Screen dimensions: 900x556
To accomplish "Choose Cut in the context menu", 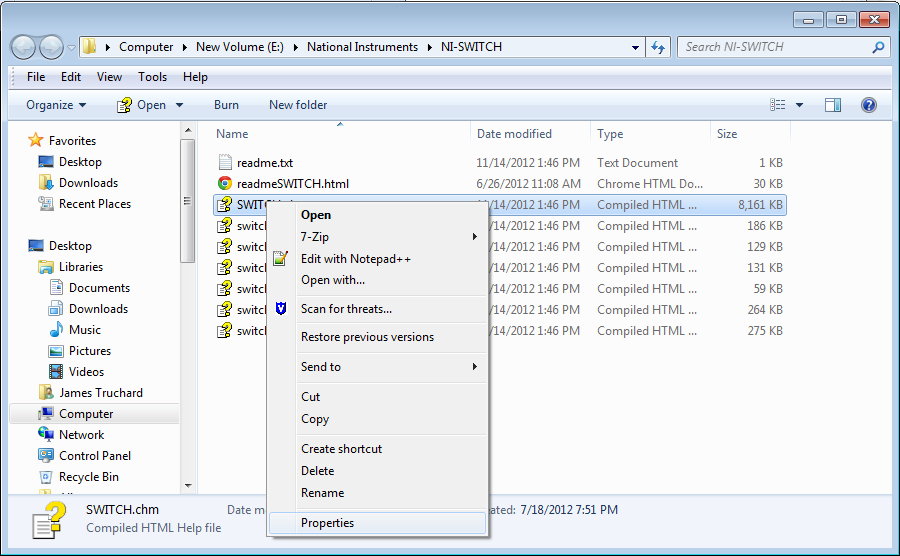I will pyautogui.click(x=311, y=396).
